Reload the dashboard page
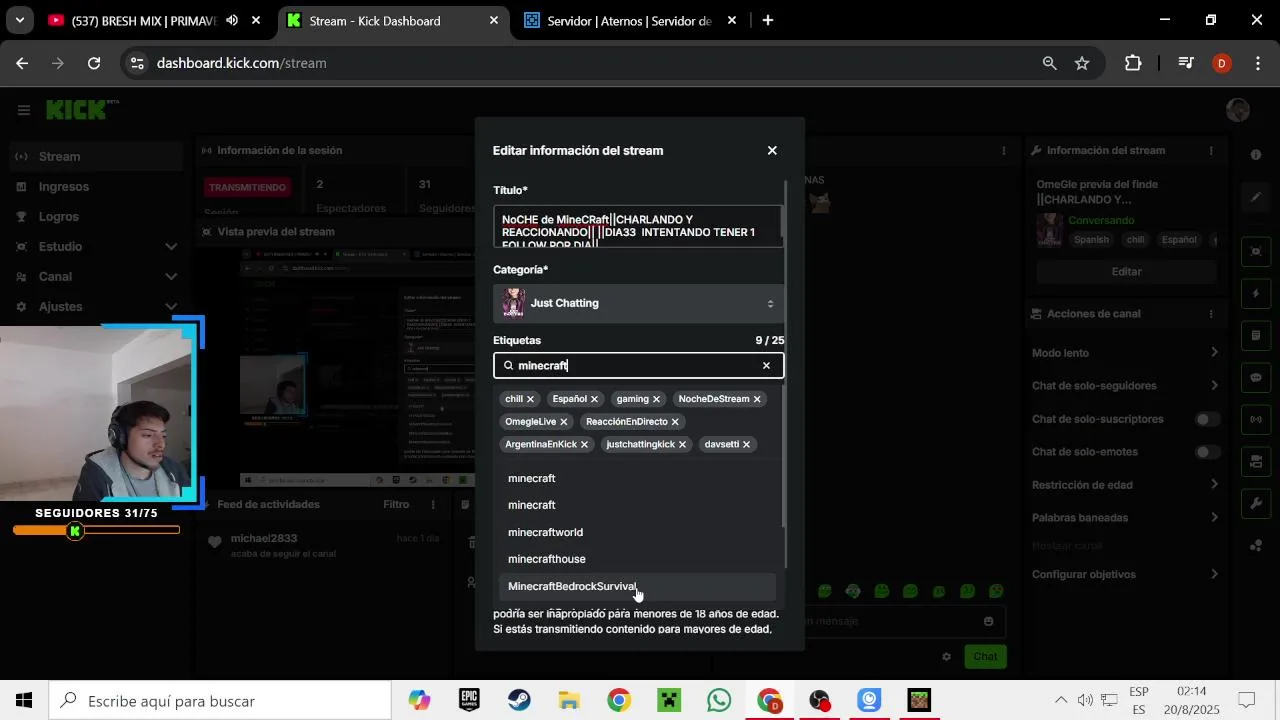This screenshot has width=1280, height=720. (x=94, y=63)
